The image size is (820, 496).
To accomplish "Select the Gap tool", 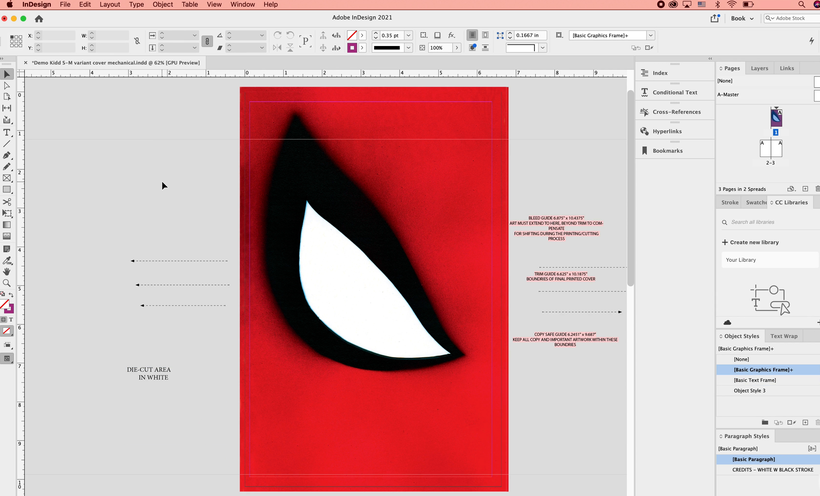I will (7, 108).
